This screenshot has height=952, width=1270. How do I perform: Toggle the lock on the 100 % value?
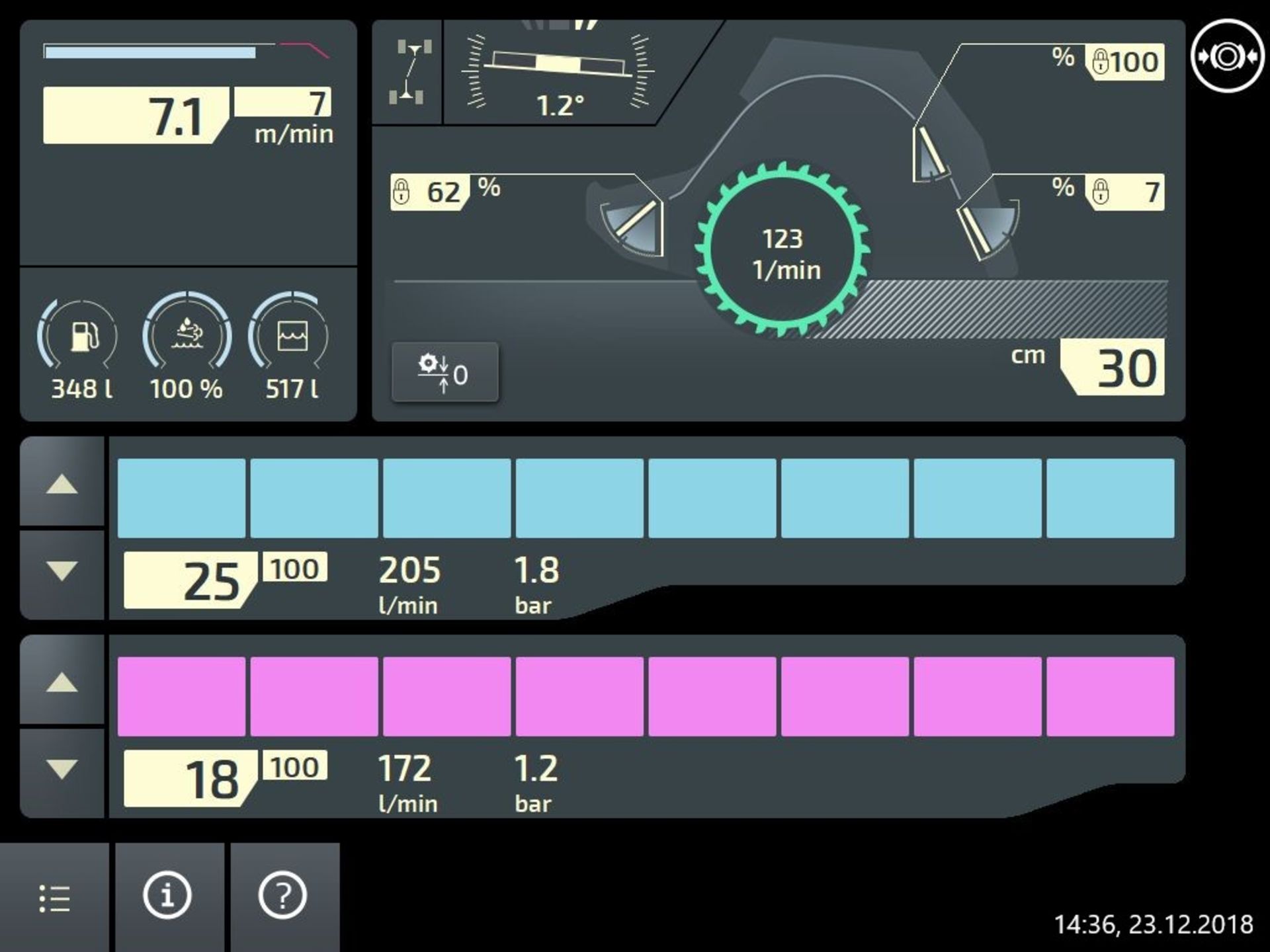coord(1100,62)
